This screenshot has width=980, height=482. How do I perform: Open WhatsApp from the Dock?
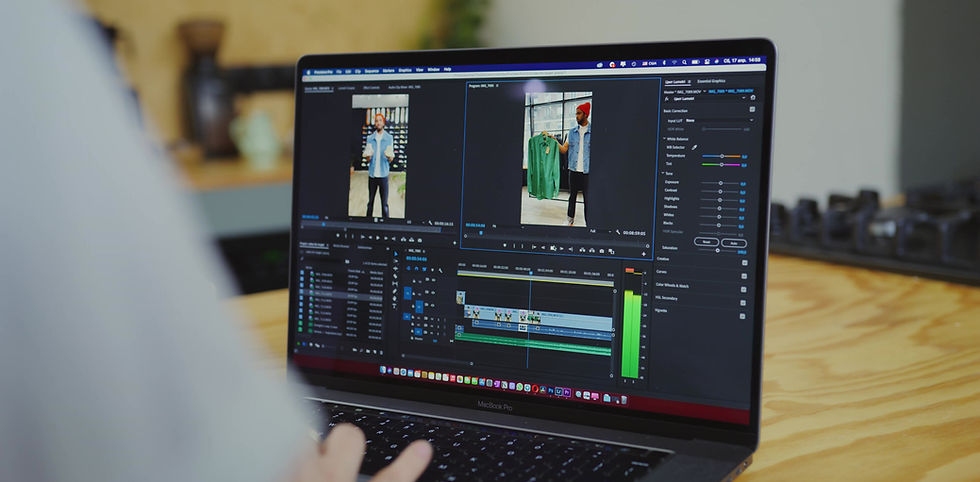pyautogui.click(x=519, y=386)
